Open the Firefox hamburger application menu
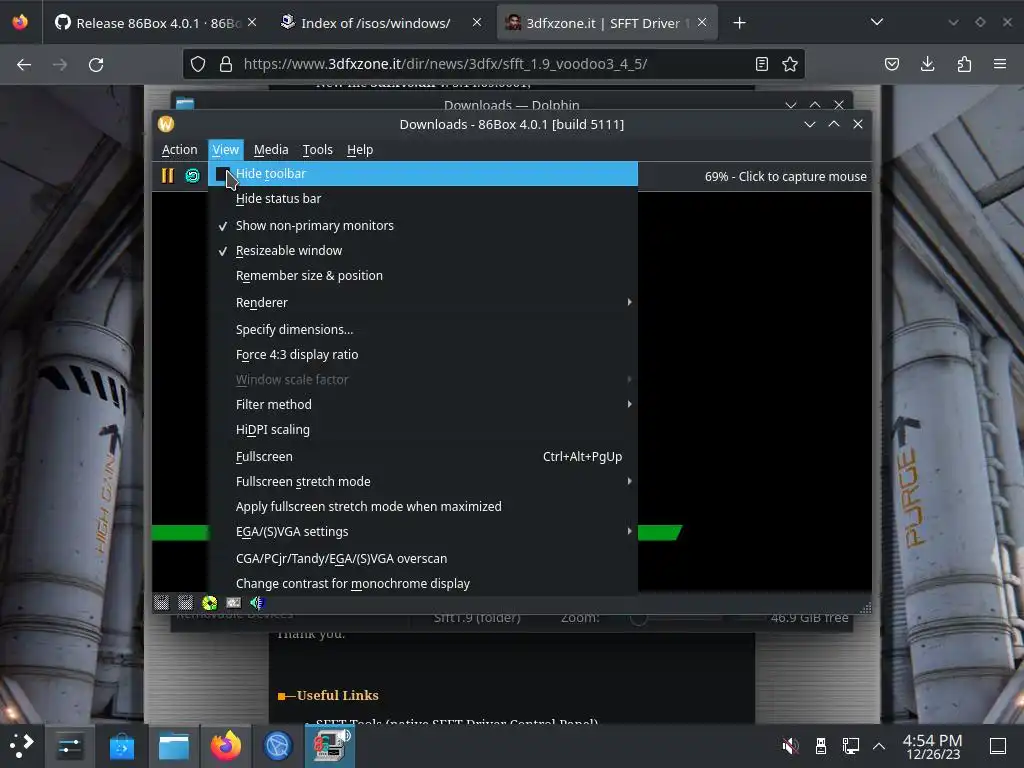This screenshot has width=1024, height=768. point(1000,64)
